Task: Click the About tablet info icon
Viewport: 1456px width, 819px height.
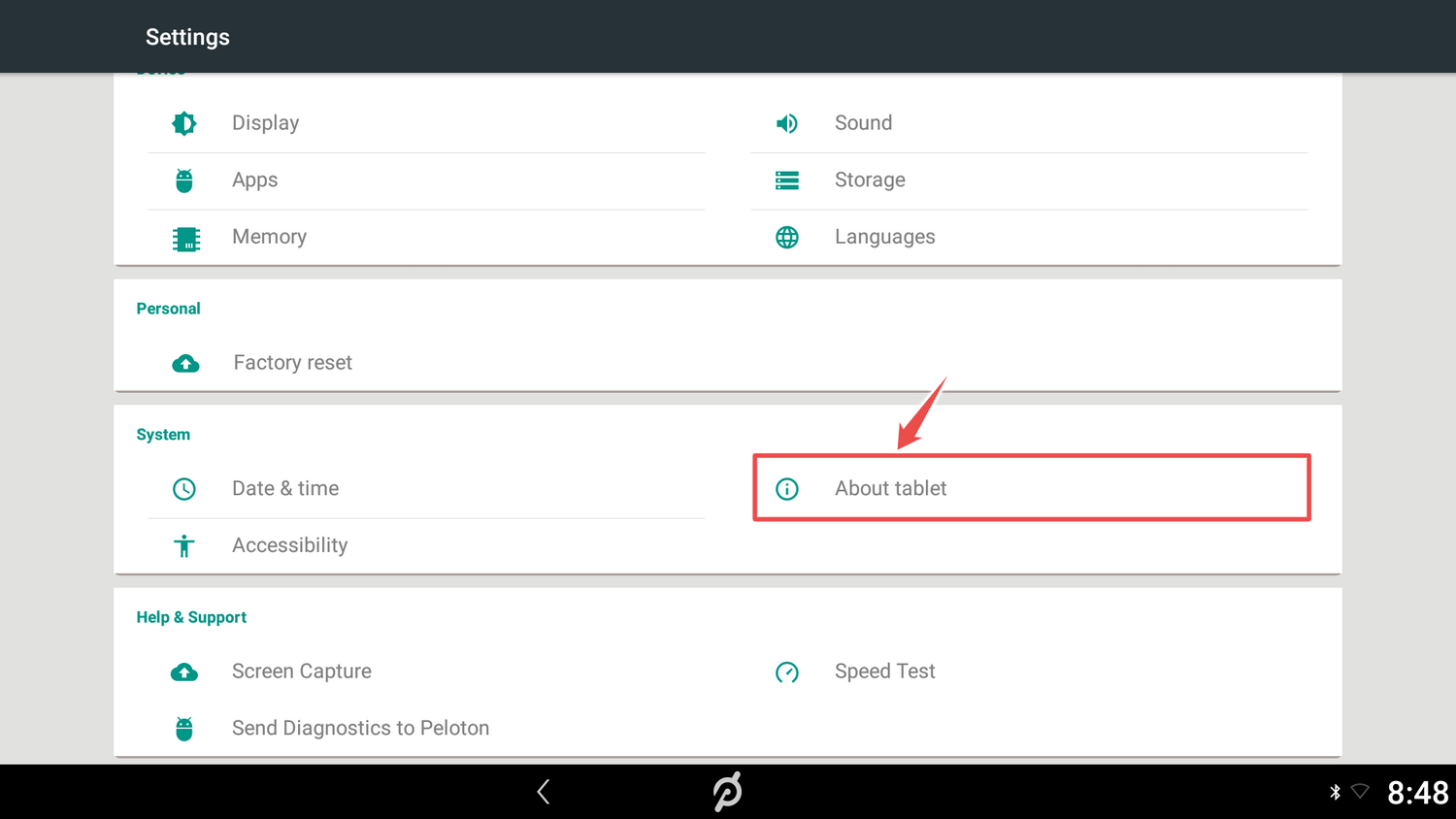Action: (x=786, y=489)
